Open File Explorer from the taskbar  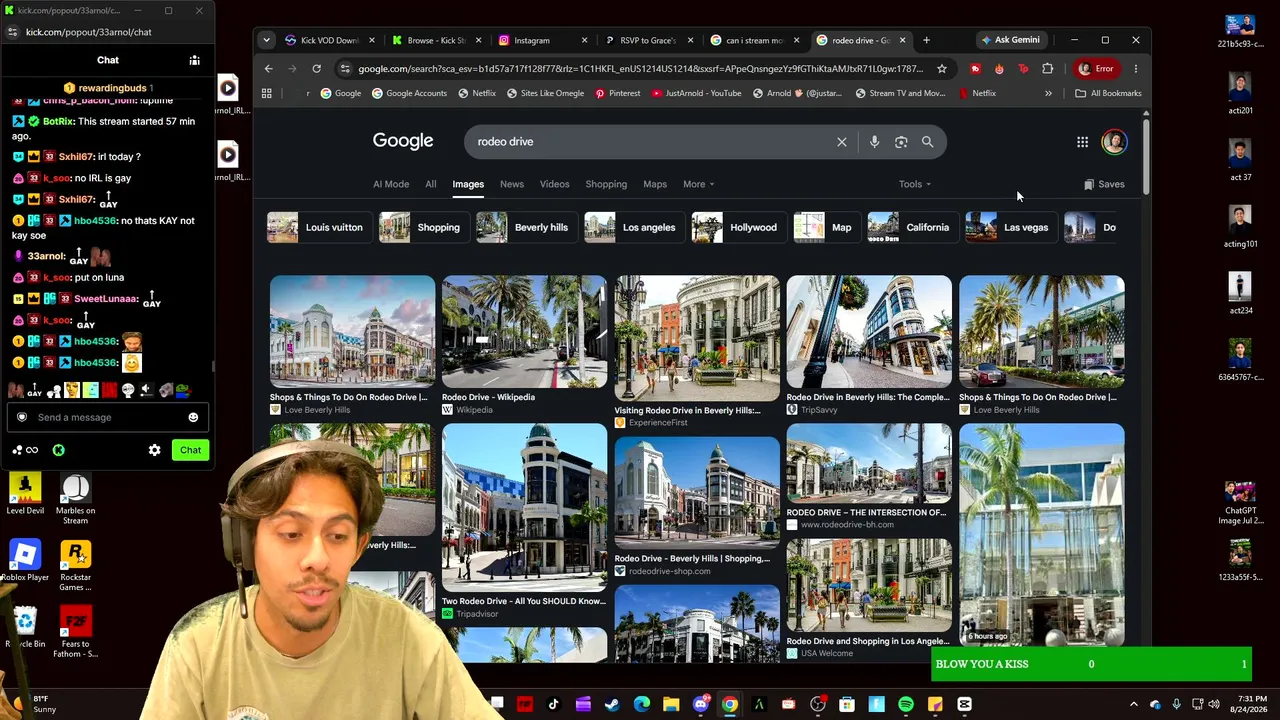coord(671,704)
